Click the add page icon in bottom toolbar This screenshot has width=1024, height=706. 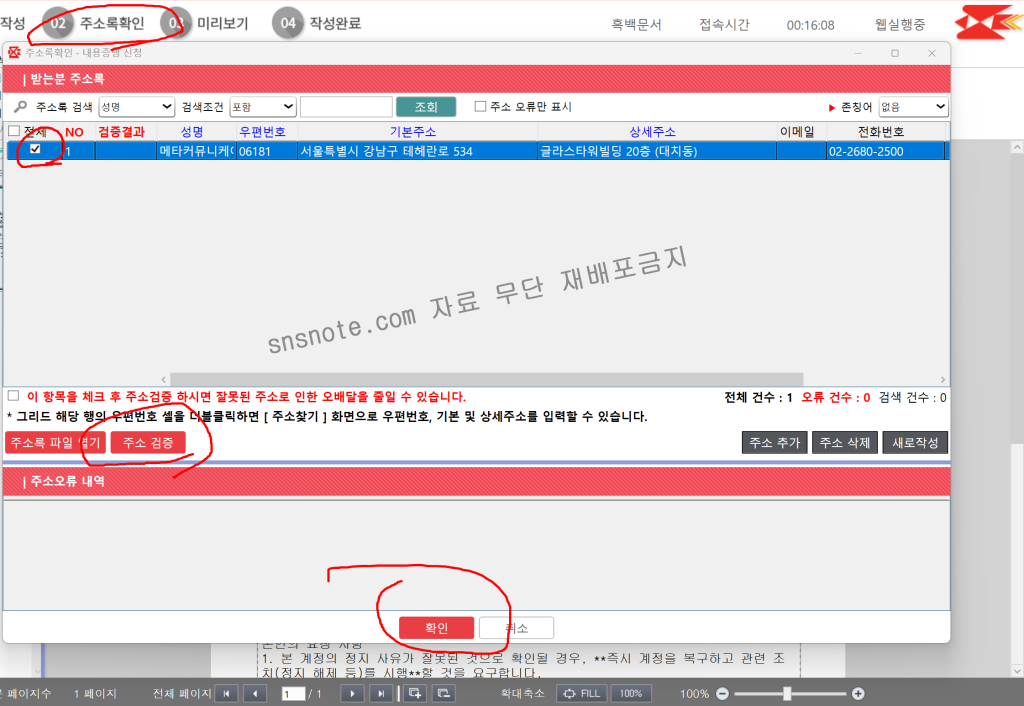click(x=415, y=694)
